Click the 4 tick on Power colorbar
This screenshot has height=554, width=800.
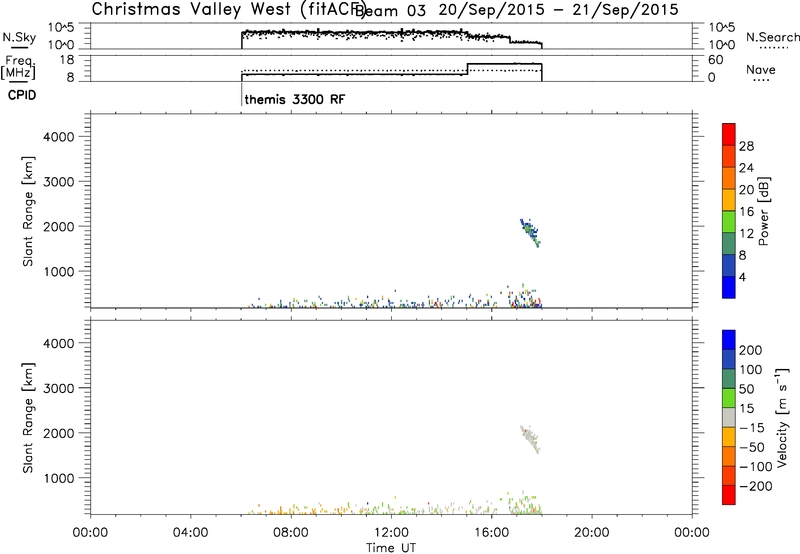743,277
